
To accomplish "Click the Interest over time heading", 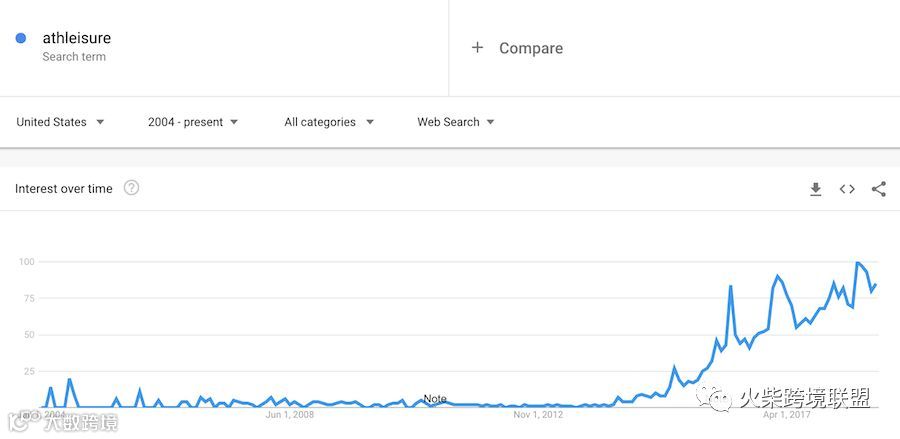I will pos(64,189).
